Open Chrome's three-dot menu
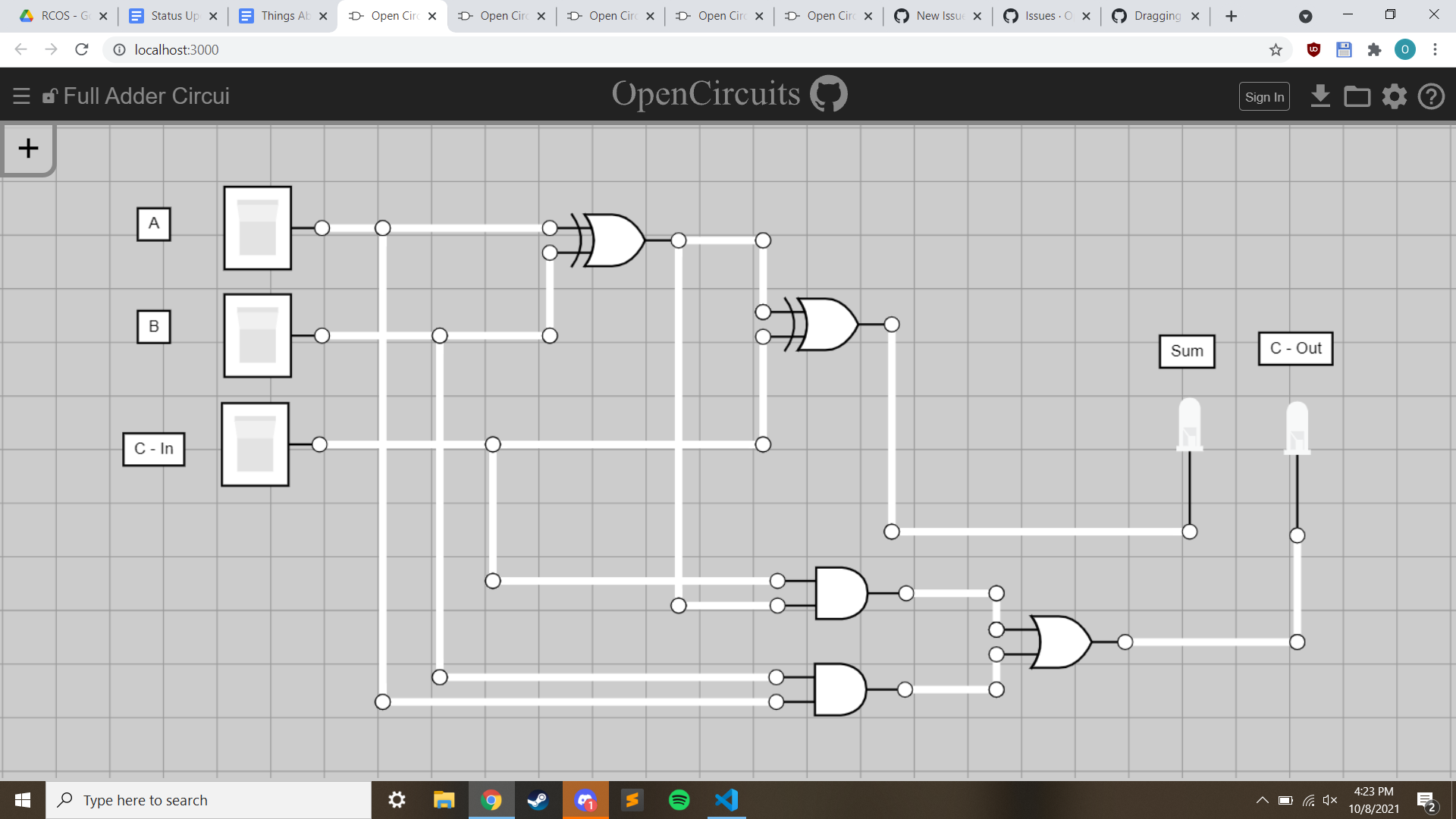The height and width of the screenshot is (819, 1456). click(x=1436, y=49)
